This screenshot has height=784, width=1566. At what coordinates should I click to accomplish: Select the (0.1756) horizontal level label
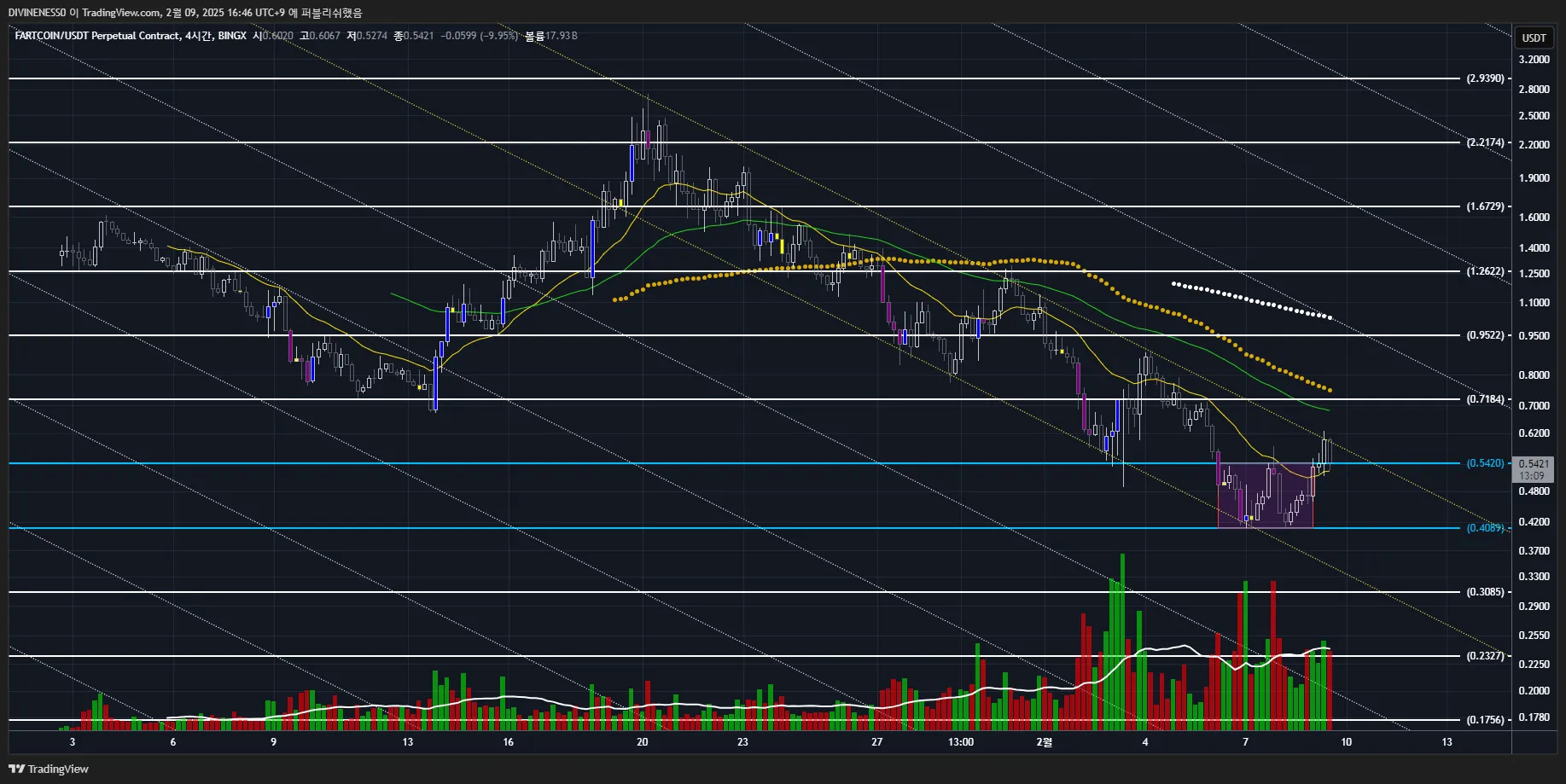1486,720
